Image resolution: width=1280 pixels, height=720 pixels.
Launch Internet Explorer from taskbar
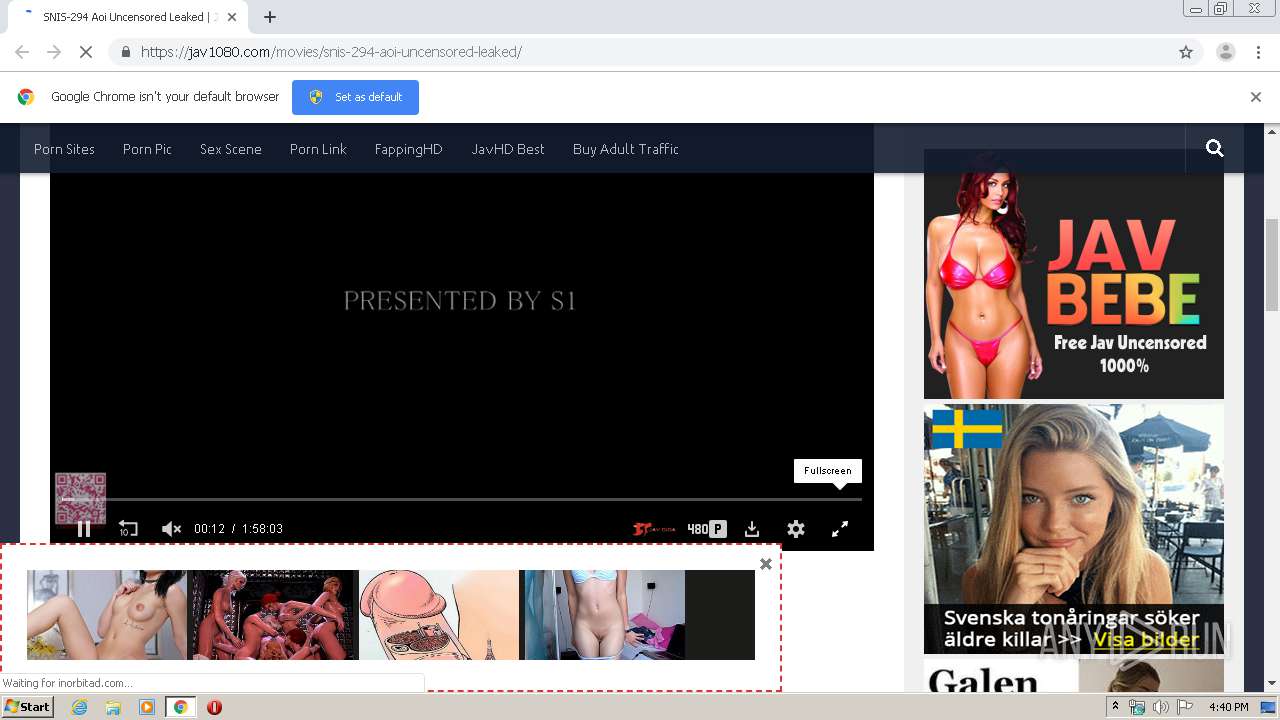79,707
